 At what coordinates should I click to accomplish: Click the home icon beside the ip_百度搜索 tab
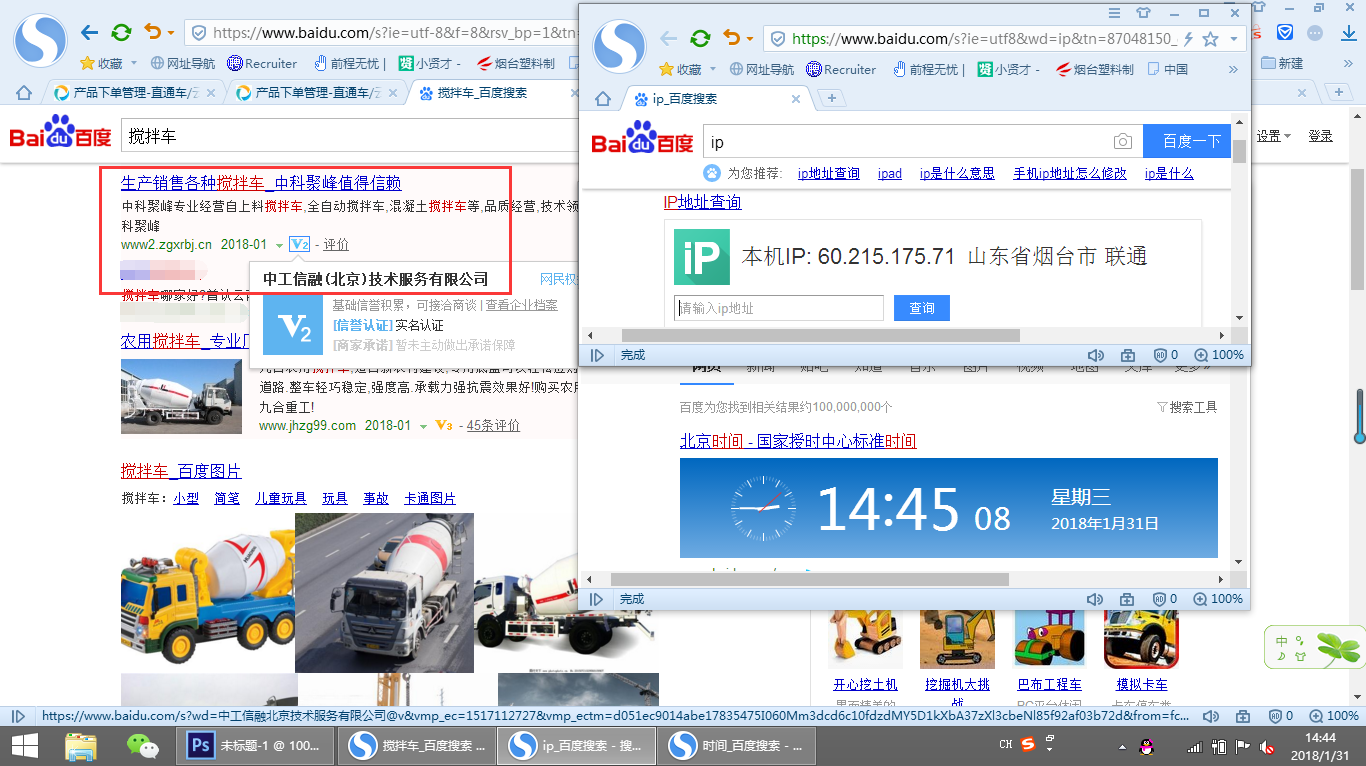602,99
